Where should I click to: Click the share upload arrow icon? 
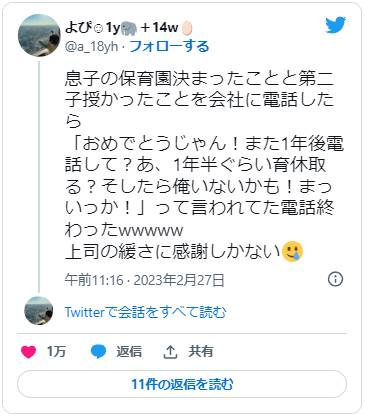[170, 352]
